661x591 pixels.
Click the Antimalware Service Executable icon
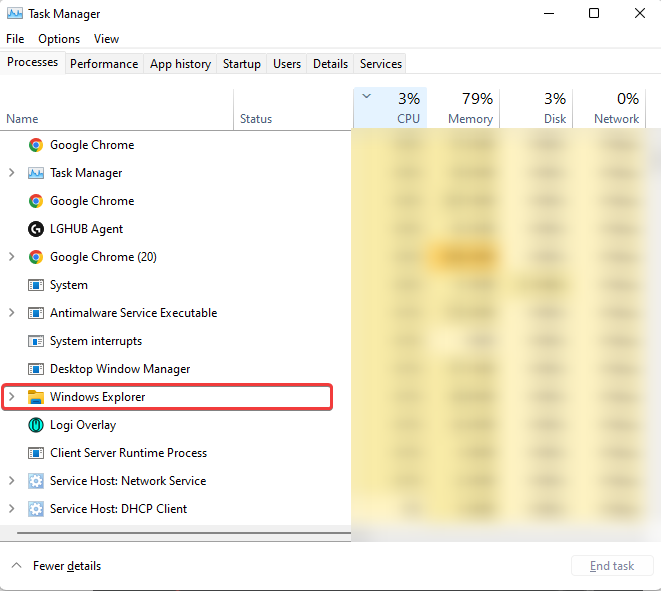[36, 313]
